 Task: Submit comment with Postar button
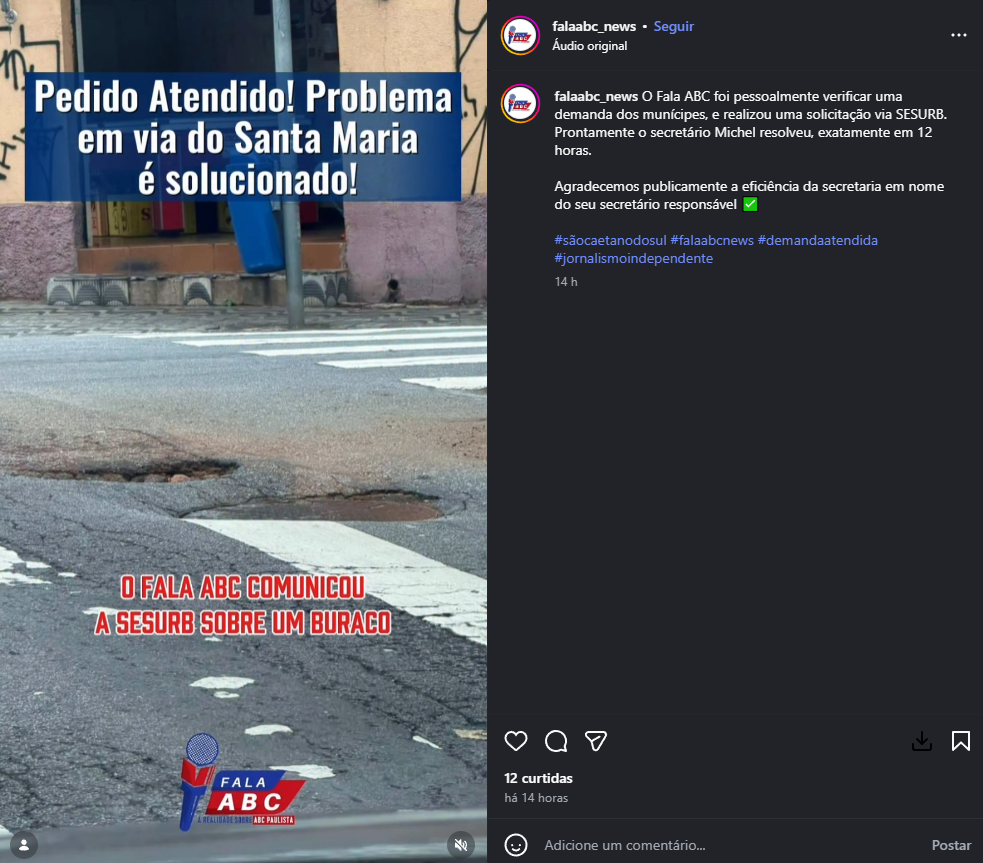click(x=951, y=845)
